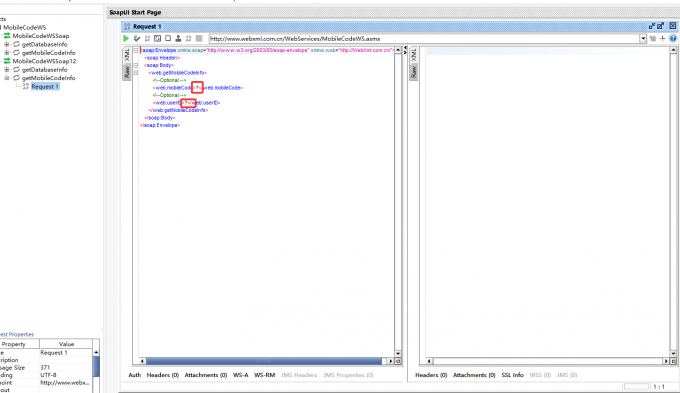The height and width of the screenshot is (393, 680).
Task: Select Request 1 in navigator tree
Action: click(x=45, y=86)
